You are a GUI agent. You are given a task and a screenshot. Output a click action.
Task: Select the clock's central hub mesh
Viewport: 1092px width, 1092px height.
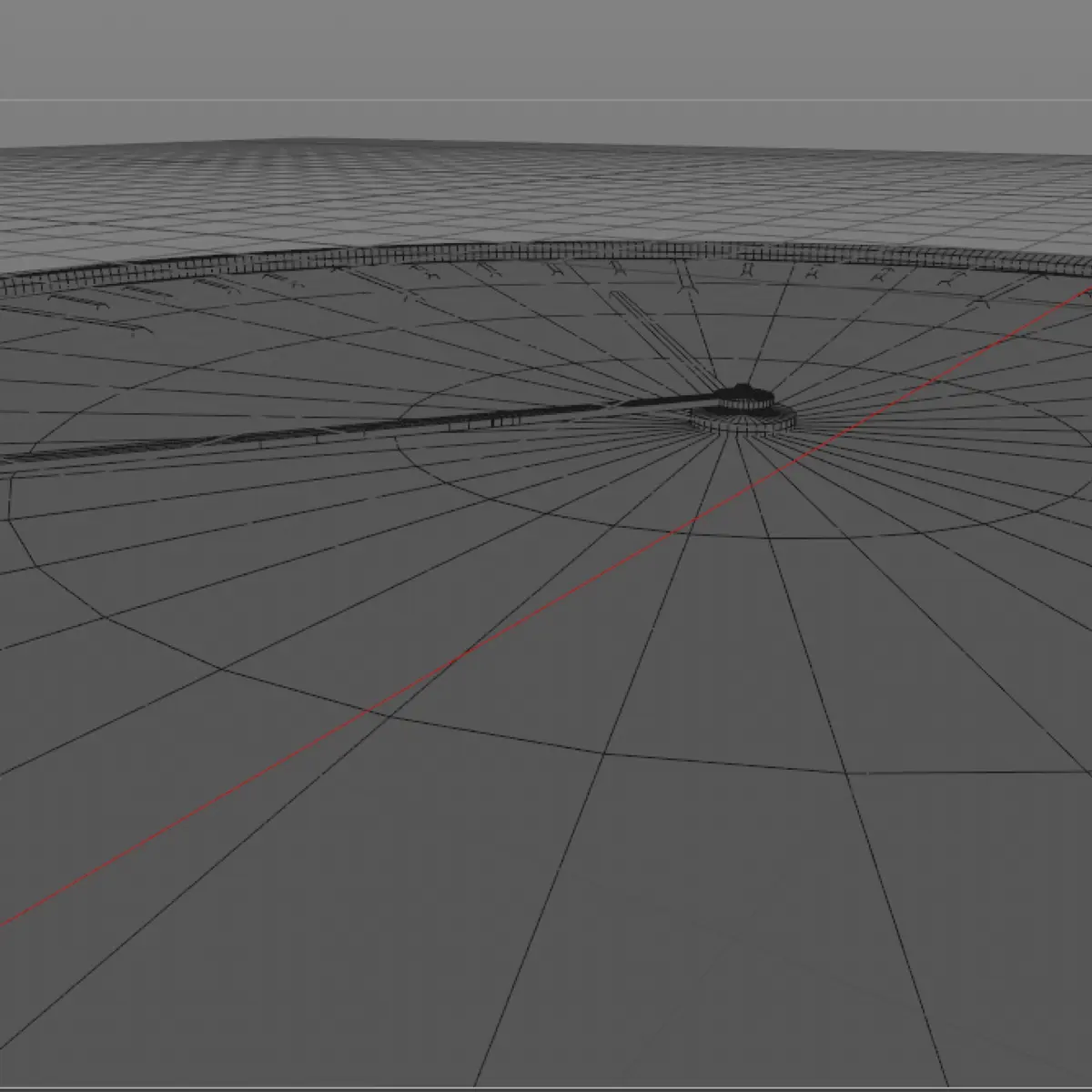click(743, 409)
